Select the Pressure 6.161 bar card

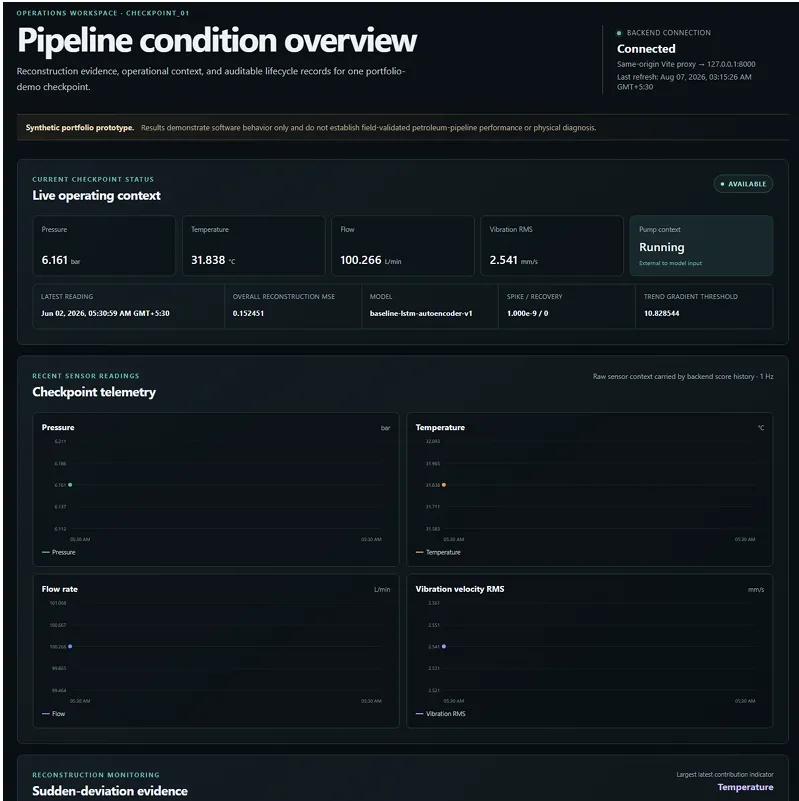click(x=104, y=246)
